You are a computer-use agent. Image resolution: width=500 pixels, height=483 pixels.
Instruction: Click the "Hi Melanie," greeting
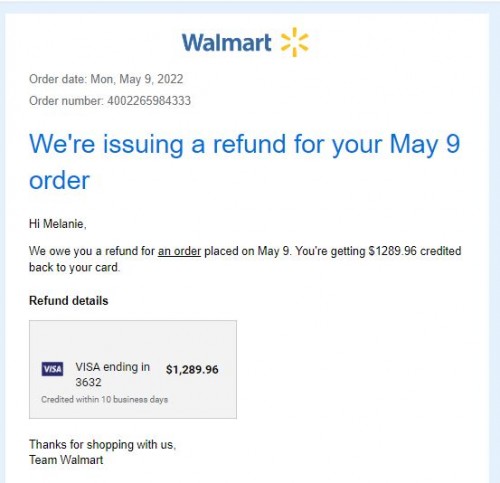[x=58, y=224]
